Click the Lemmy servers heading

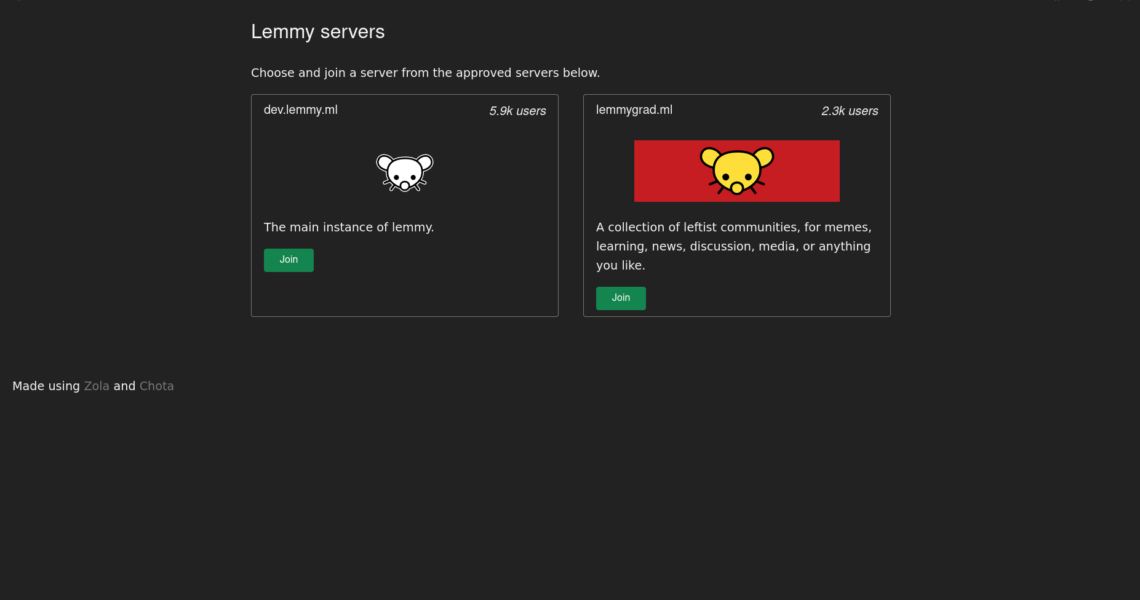point(317,32)
